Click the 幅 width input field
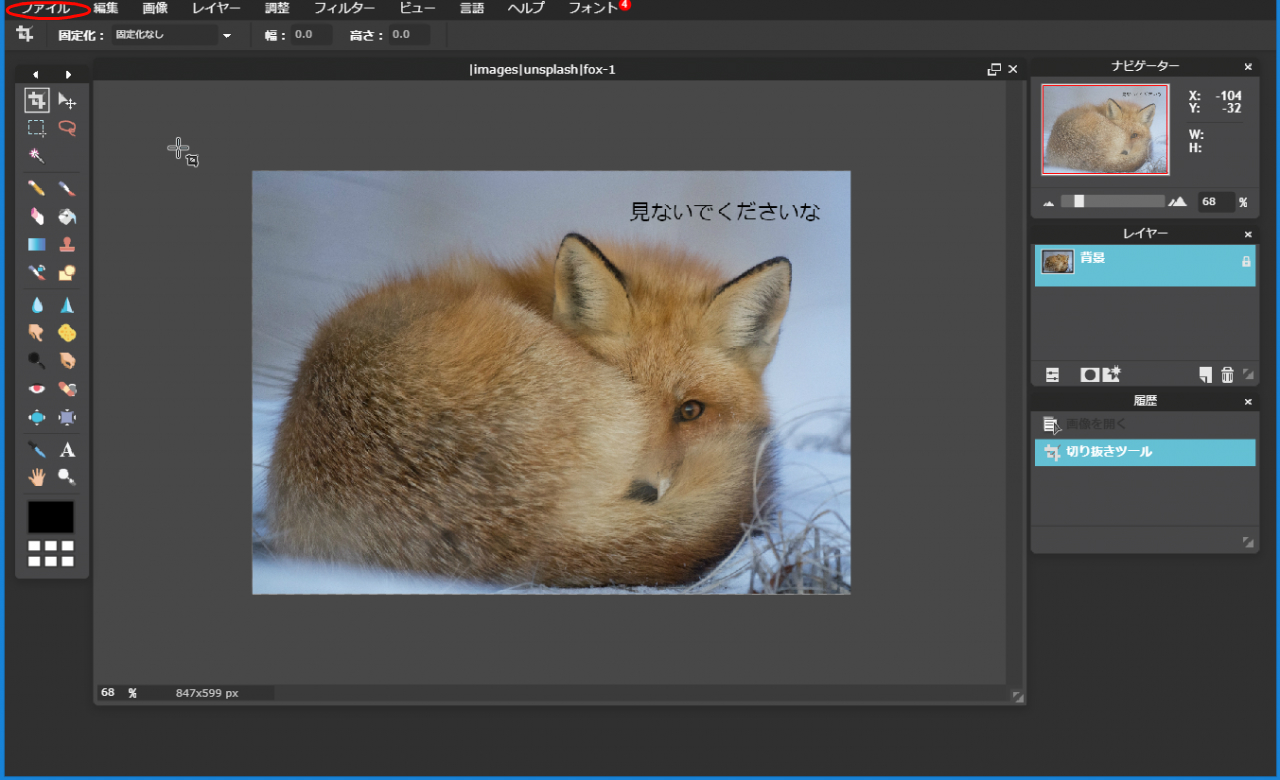Viewport: 1280px width, 780px height. coord(311,35)
